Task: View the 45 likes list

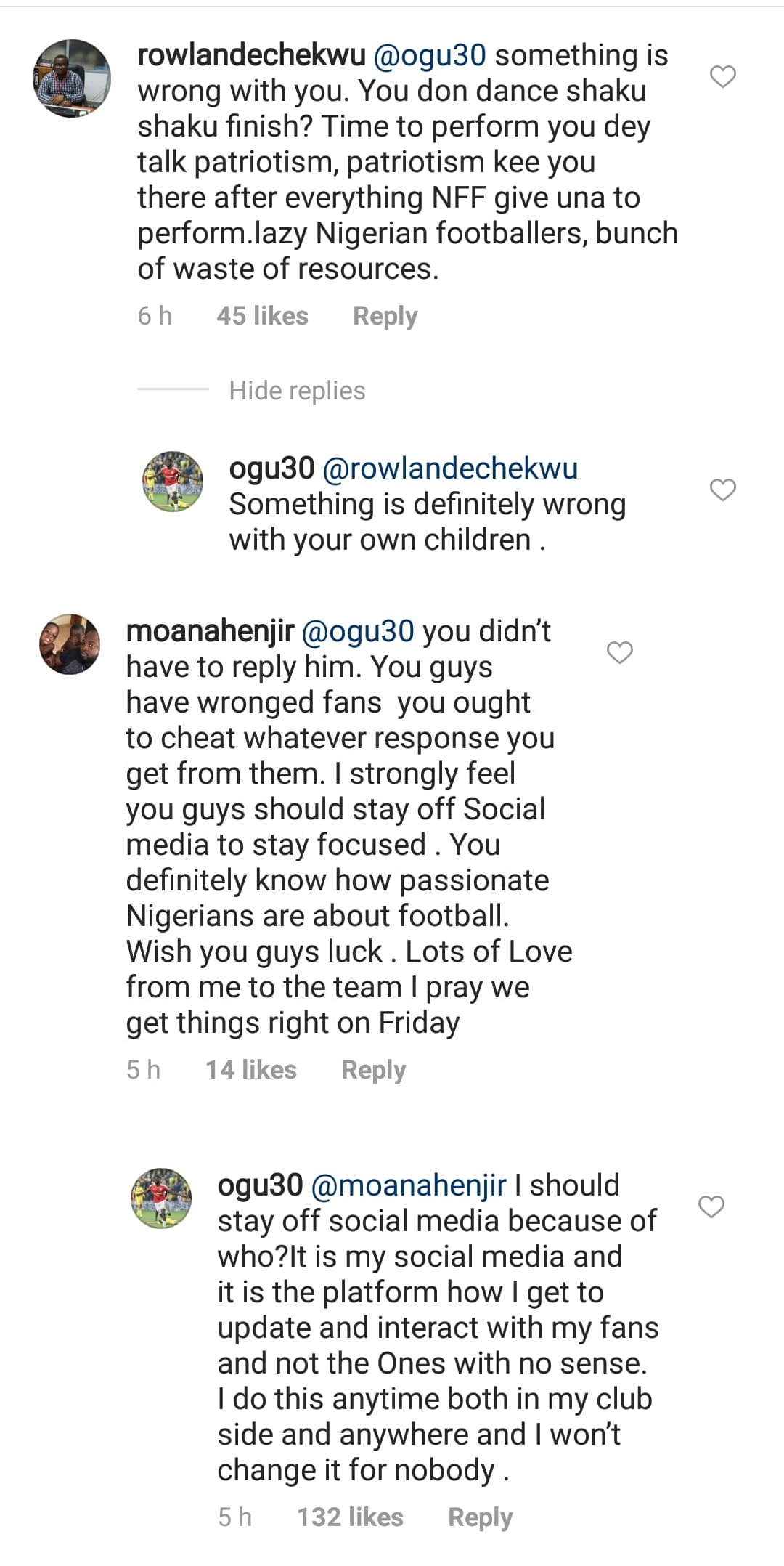Action: [x=262, y=316]
